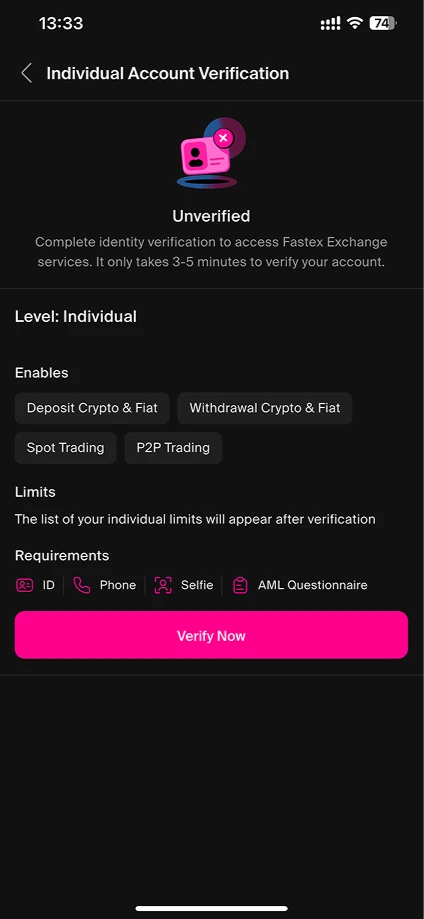Tap the battery indicator in status bar

(x=382, y=23)
